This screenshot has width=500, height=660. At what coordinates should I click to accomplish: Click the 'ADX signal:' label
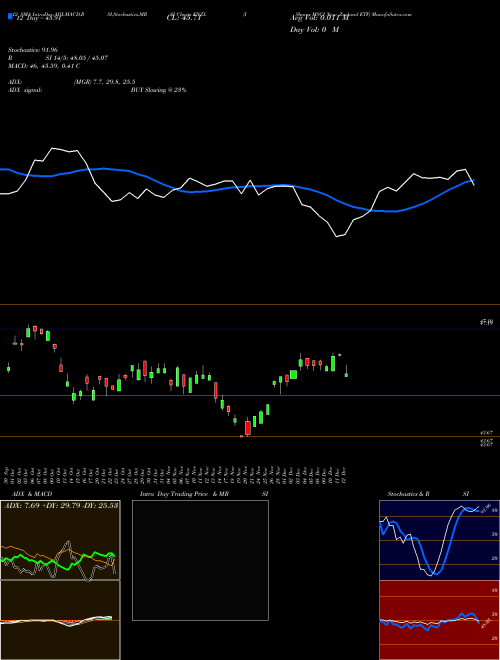(x=25, y=90)
